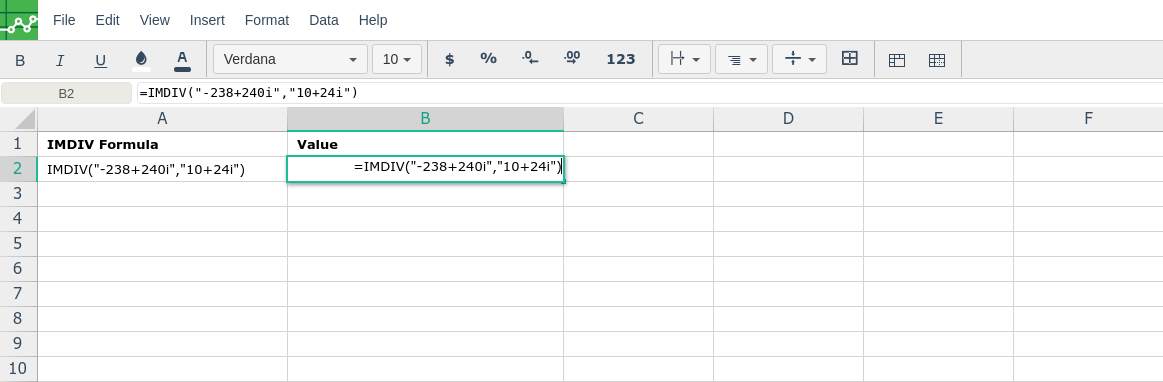Toggle italic formatting
The width and height of the screenshot is (1163, 382).
click(60, 60)
